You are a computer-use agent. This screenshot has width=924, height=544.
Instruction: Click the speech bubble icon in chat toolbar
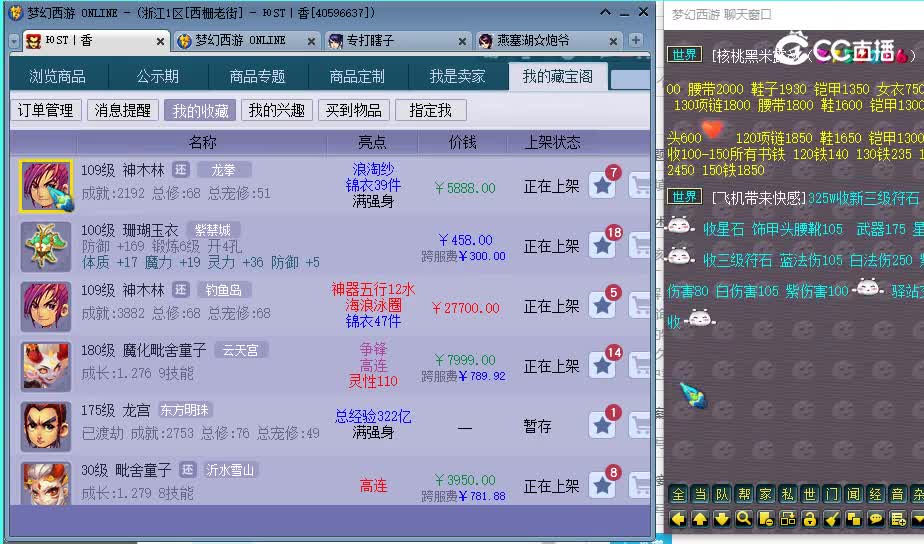(x=876, y=519)
